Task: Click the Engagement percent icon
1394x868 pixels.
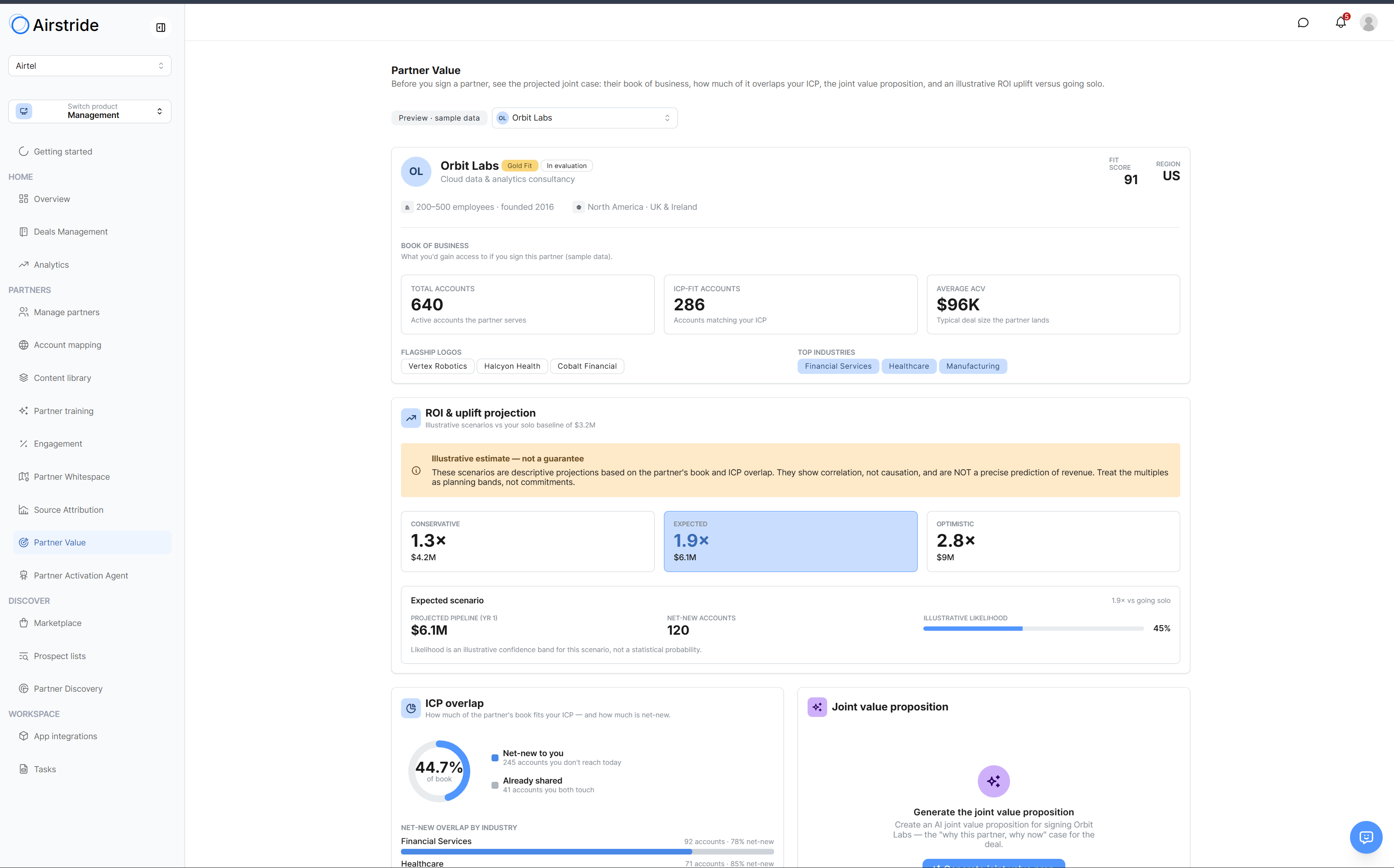Action: [24, 444]
